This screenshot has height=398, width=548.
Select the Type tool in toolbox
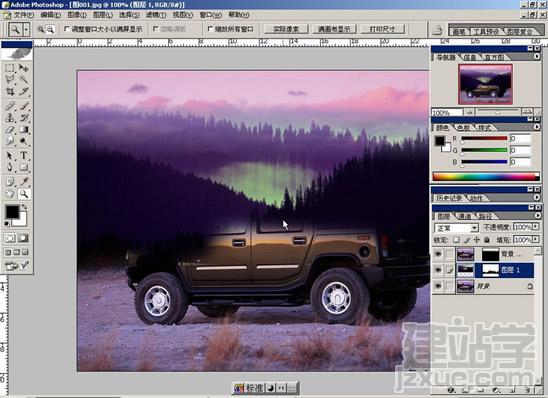[x=23, y=155]
